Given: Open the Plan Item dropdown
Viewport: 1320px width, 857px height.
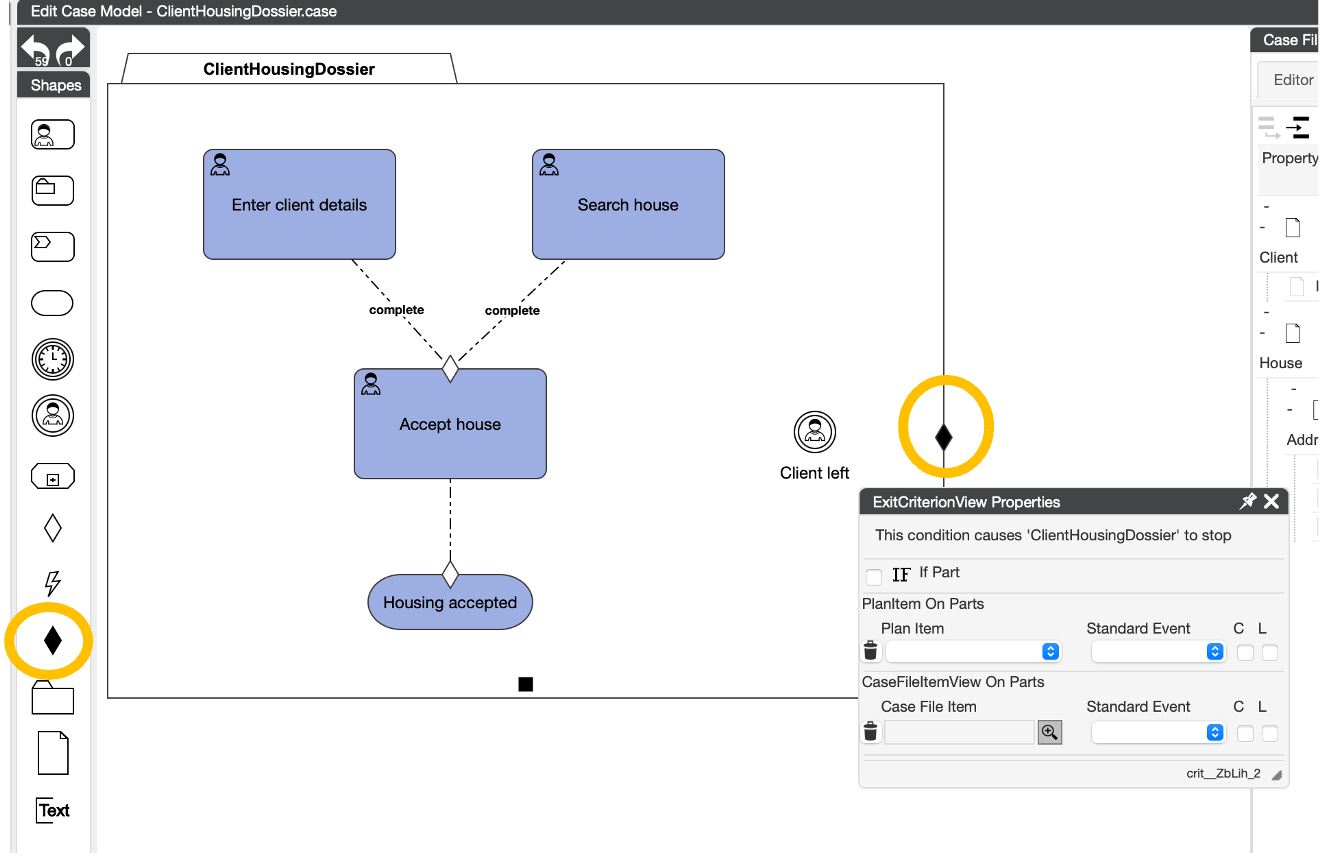Looking at the screenshot, I should (972, 652).
